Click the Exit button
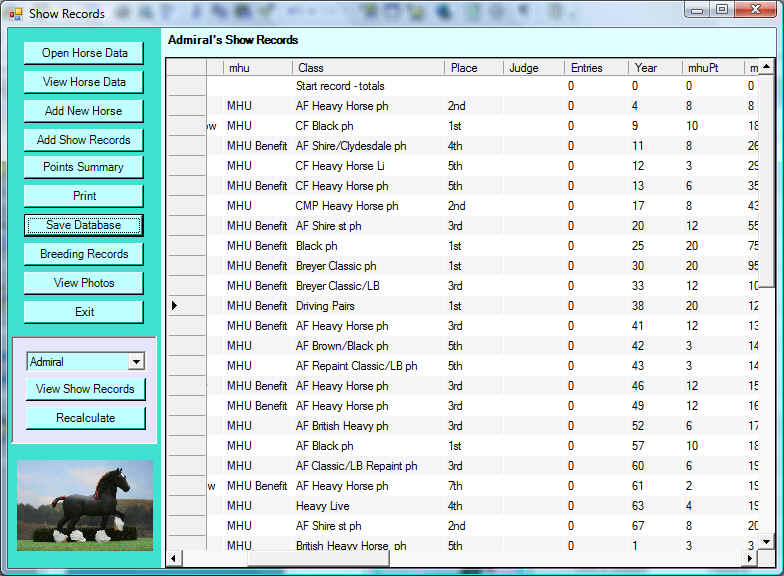 (x=84, y=312)
